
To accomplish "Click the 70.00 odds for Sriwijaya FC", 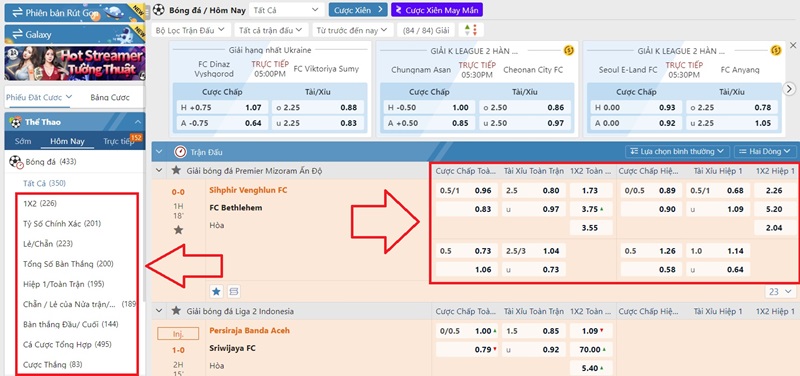I will tap(591, 349).
